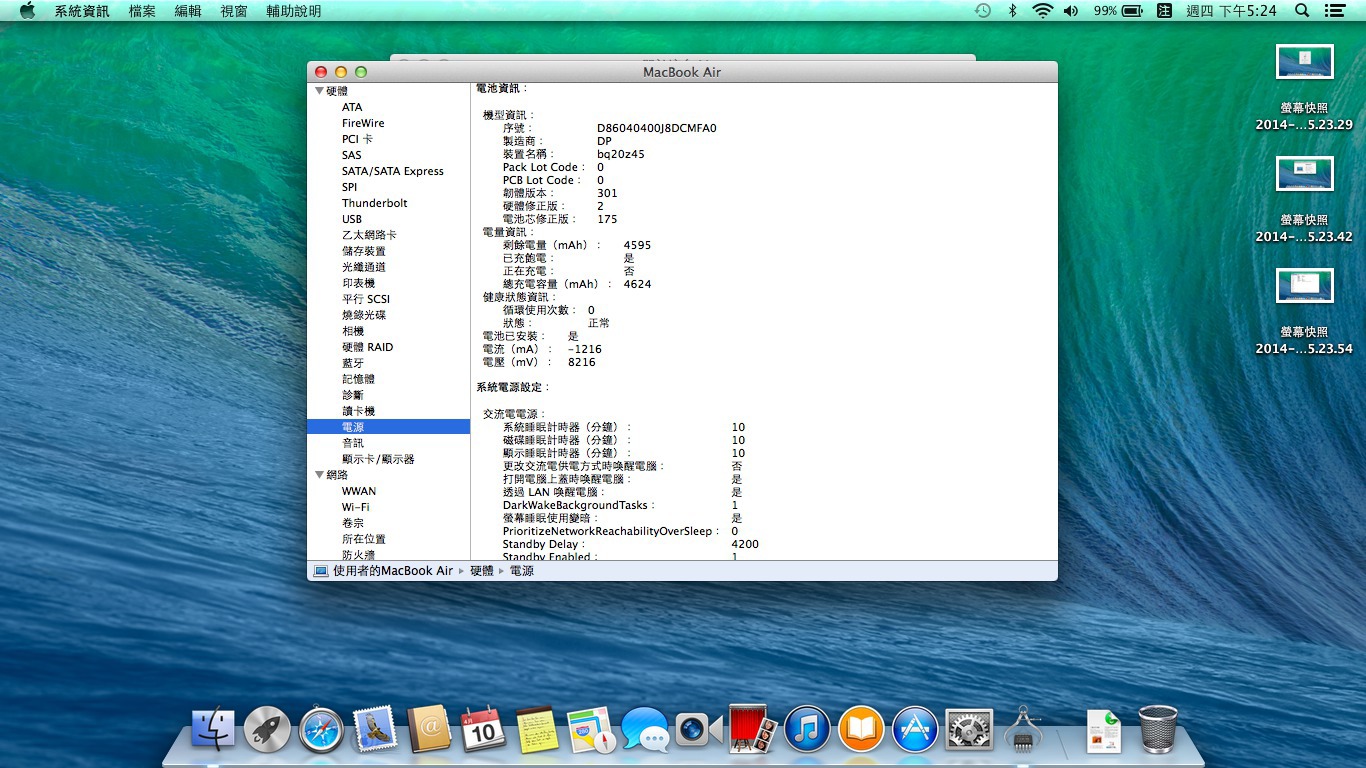Click 使用者的MacBook Air in the path bar
Viewport: 1366px width, 768px height.
pos(392,571)
